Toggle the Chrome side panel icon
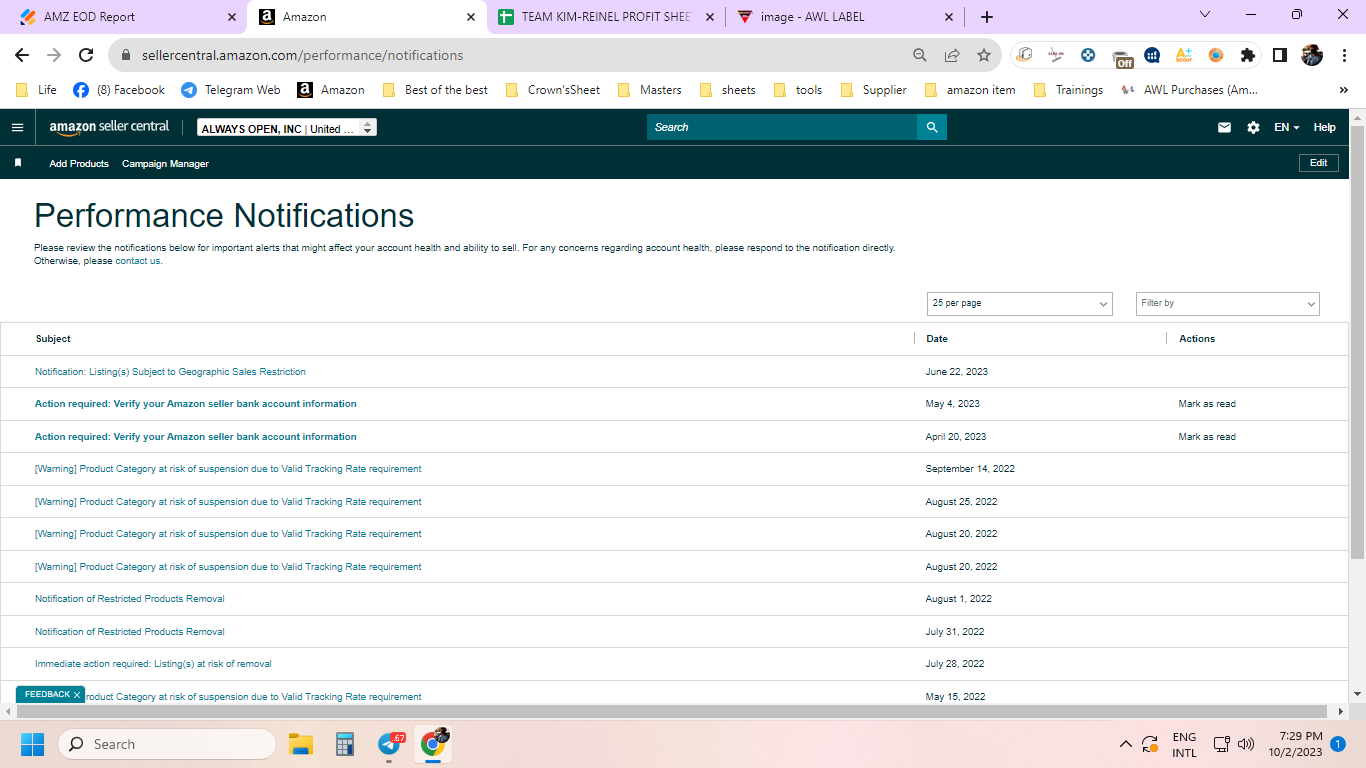This screenshot has height=768, width=1366. [x=1280, y=56]
